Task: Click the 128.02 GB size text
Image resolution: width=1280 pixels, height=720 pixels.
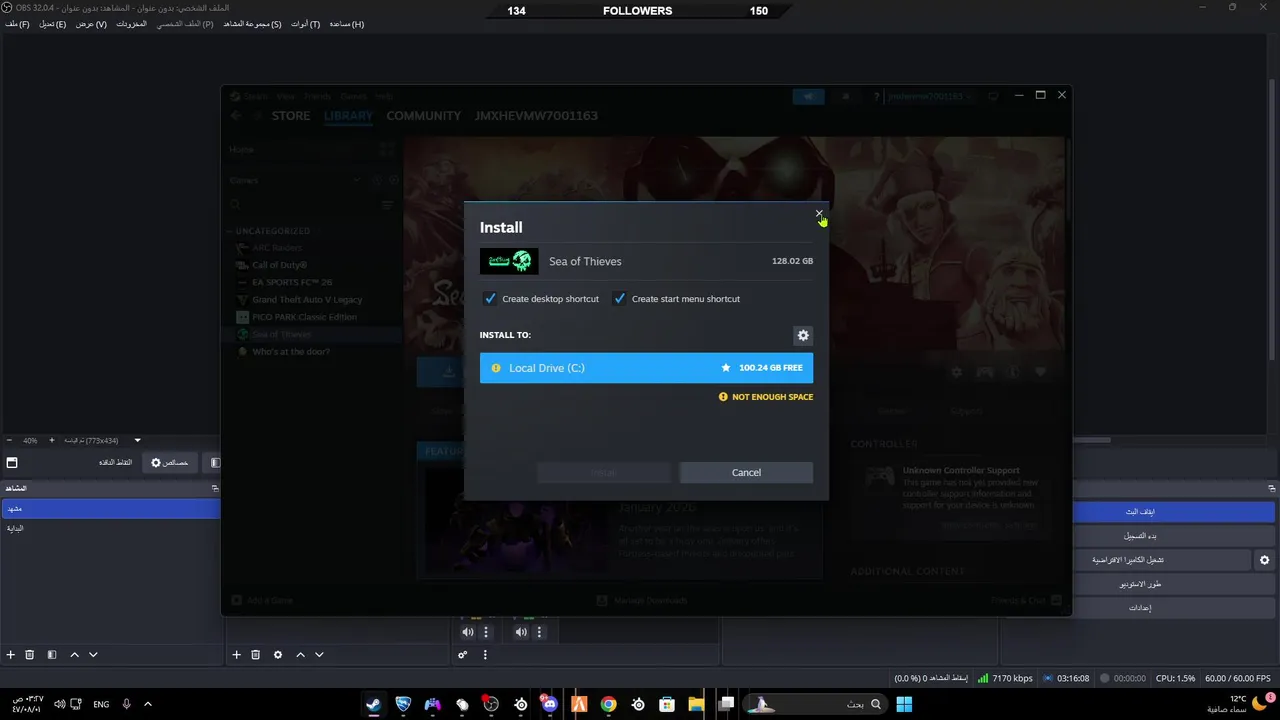Action: coord(792,261)
